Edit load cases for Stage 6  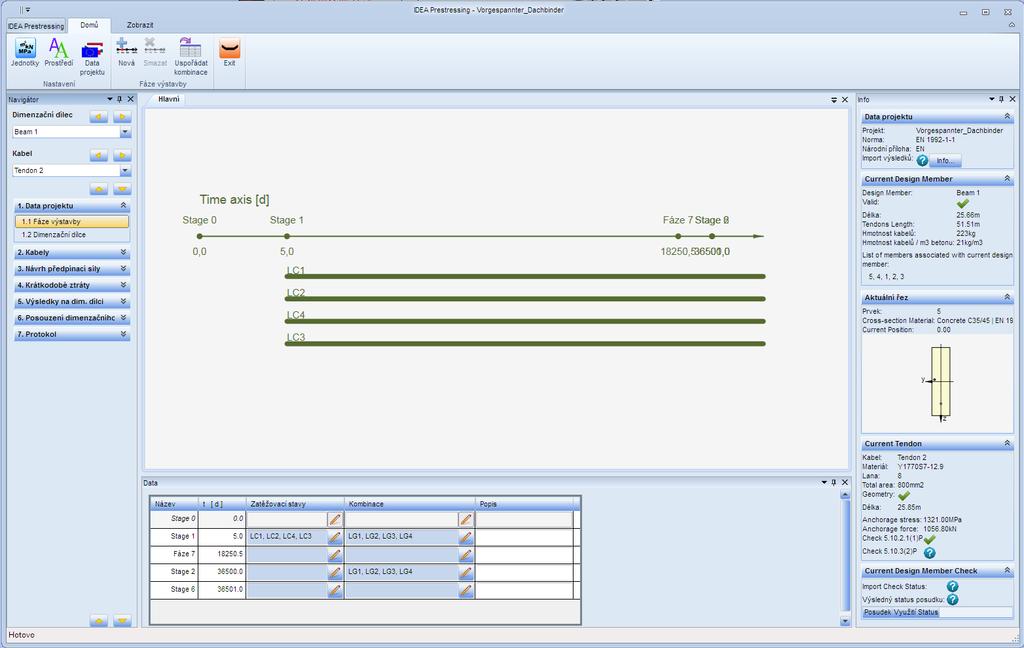(x=334, y=590)
